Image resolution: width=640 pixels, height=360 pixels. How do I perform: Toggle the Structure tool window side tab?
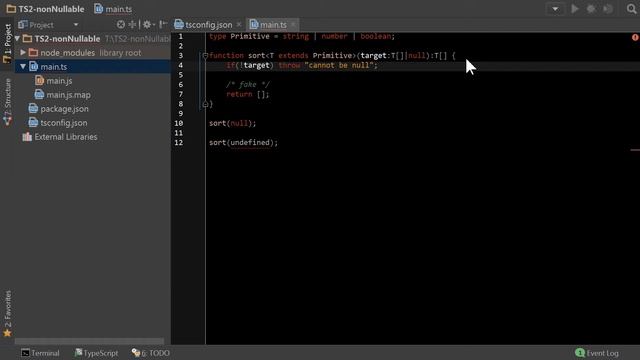(x=7, y=102)
